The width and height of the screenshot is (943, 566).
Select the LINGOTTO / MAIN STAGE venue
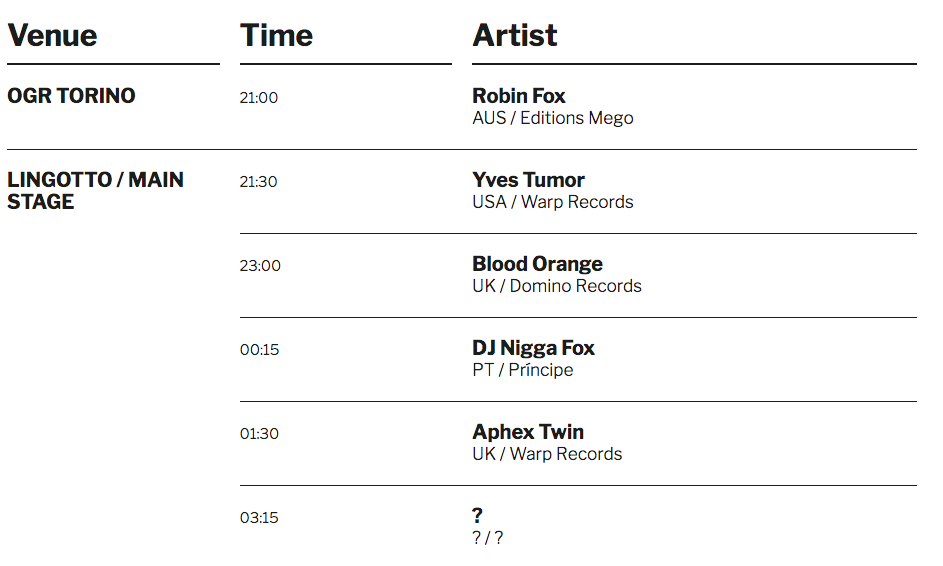pyautogui.click(x=95, y=191)
